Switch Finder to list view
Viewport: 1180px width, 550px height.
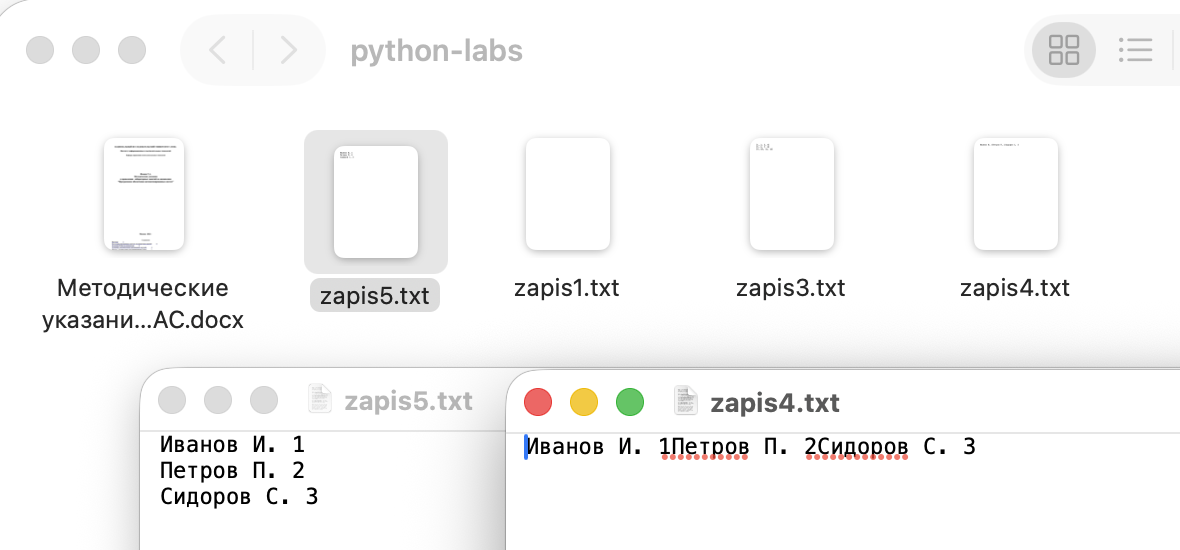click(1135, 50)
